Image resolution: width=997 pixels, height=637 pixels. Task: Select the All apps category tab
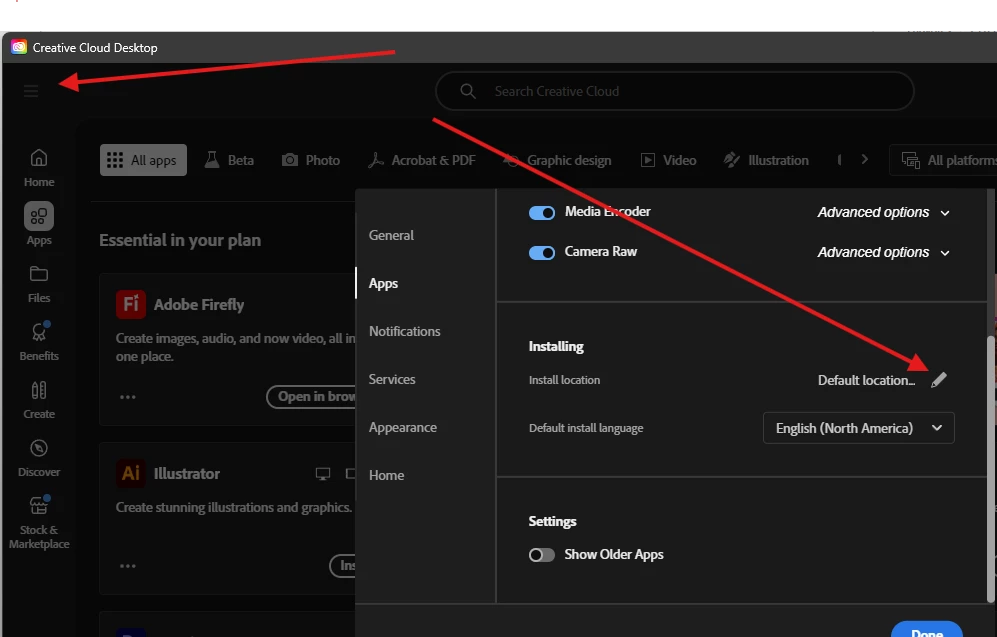[143, 160]
